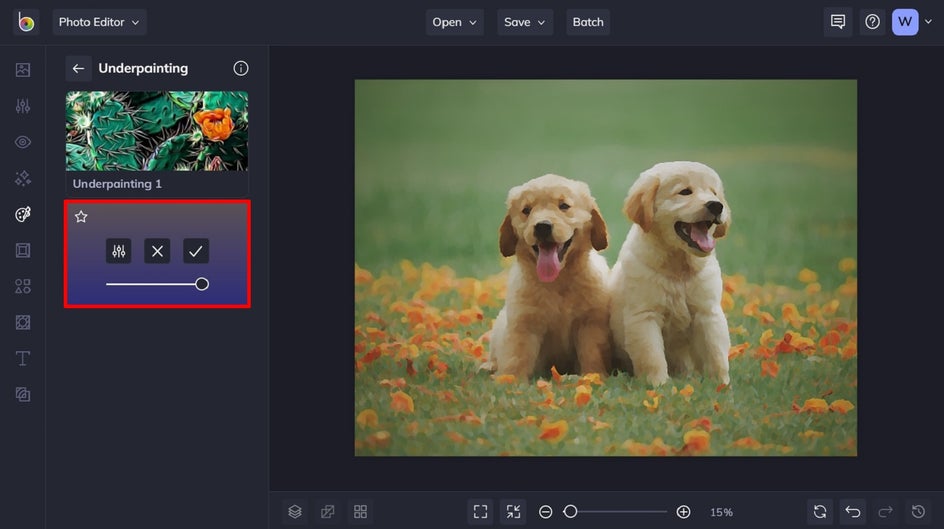The height and width of the screenshot is (529, 944).
Task: Expand the account menu chevron
Action: pos(928,22)
